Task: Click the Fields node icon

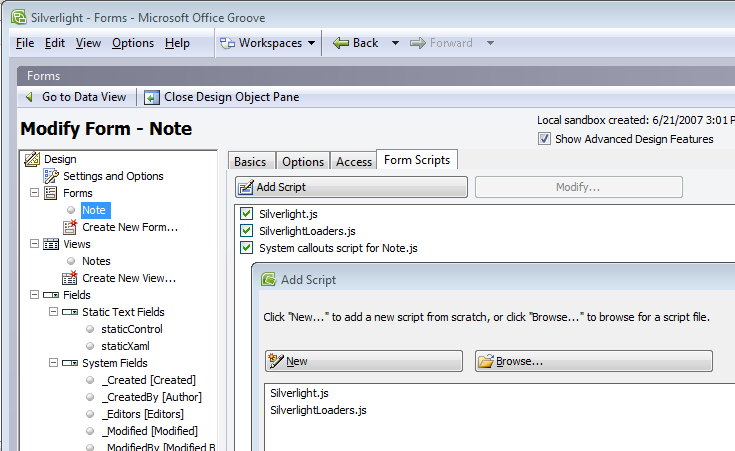Action: tap(51, 295)
